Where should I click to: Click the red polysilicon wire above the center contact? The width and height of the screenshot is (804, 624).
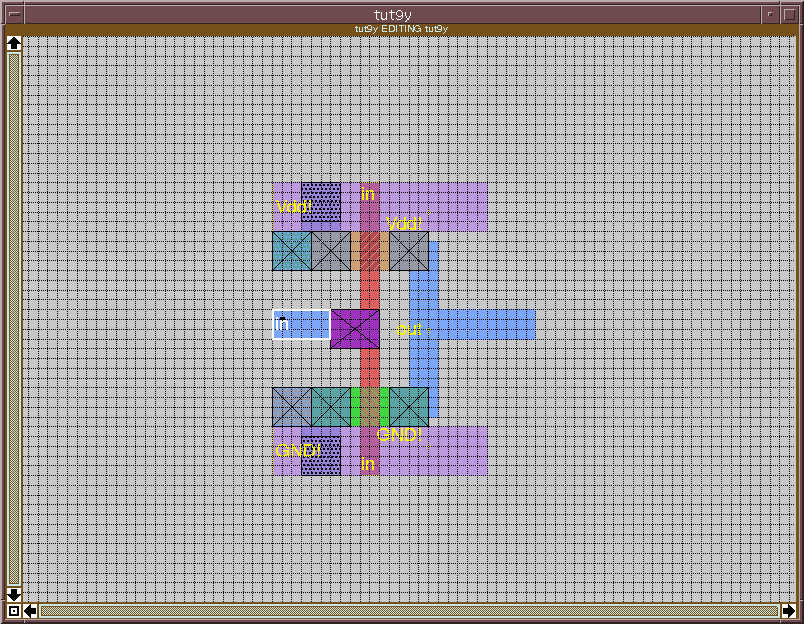[370, 290]
